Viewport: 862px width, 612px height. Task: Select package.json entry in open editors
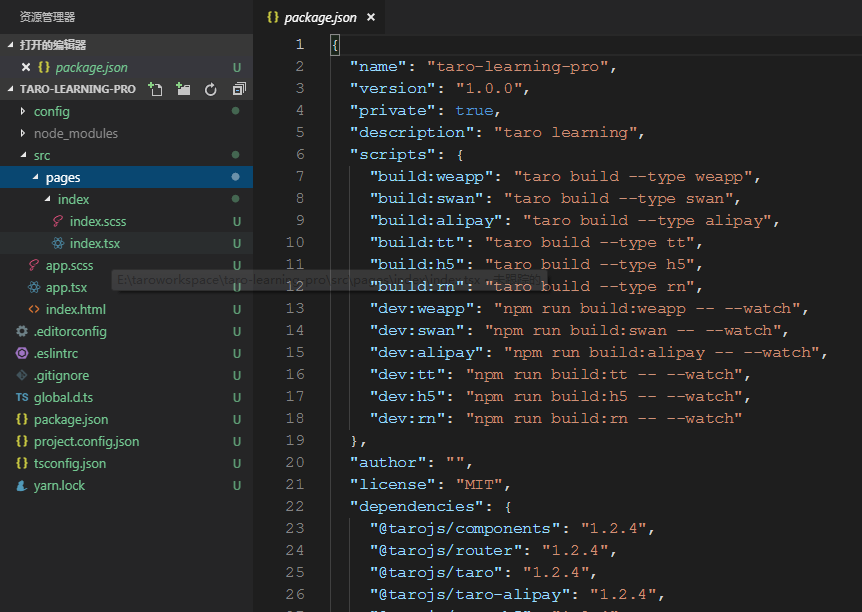point(126,67)
